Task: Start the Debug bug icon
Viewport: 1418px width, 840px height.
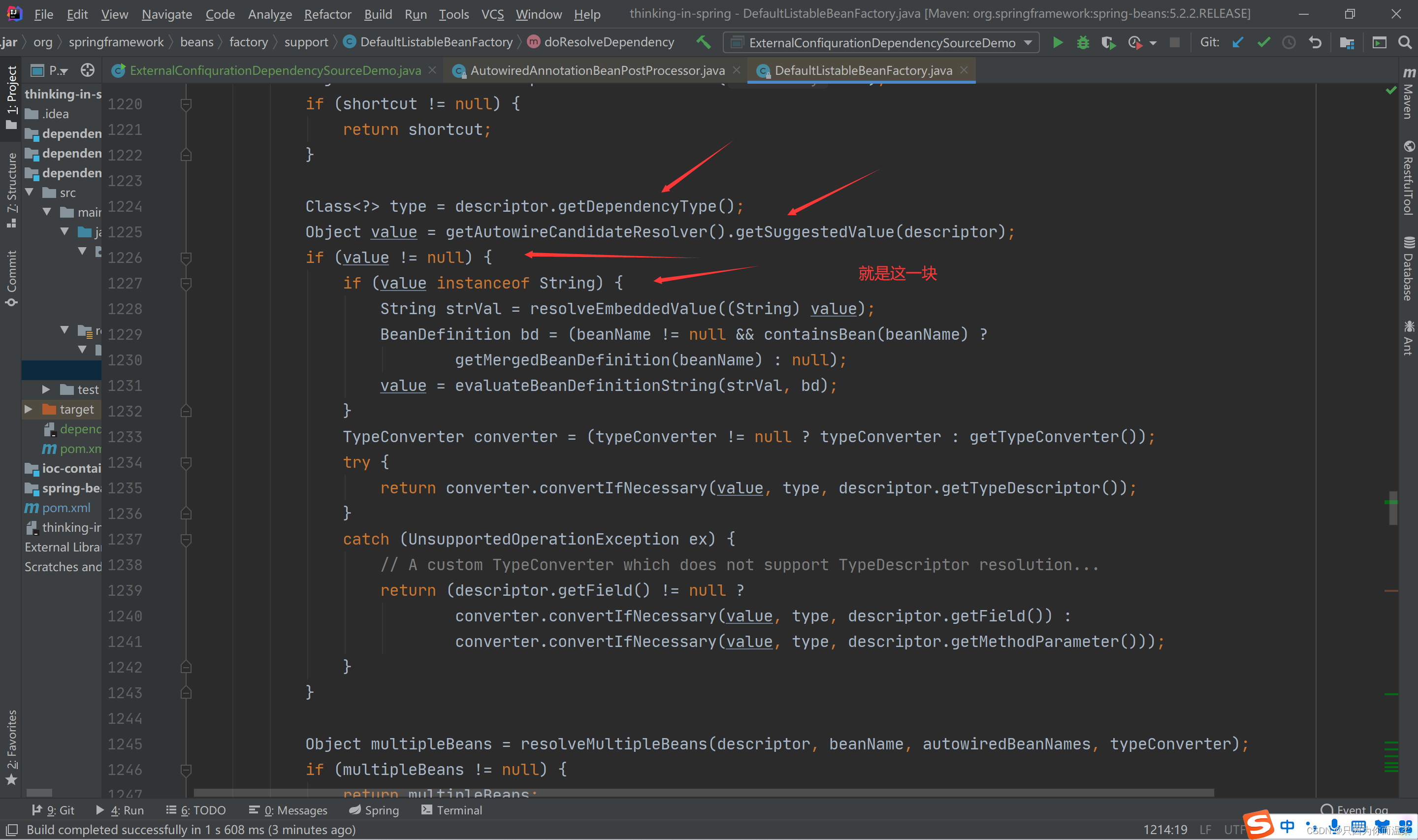Action: click(x=1082, y=42)
